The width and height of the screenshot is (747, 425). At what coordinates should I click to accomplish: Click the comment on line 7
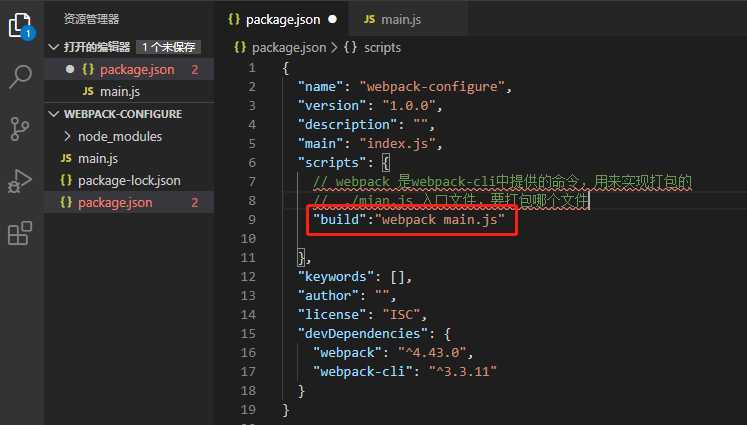tap(502, 182)
